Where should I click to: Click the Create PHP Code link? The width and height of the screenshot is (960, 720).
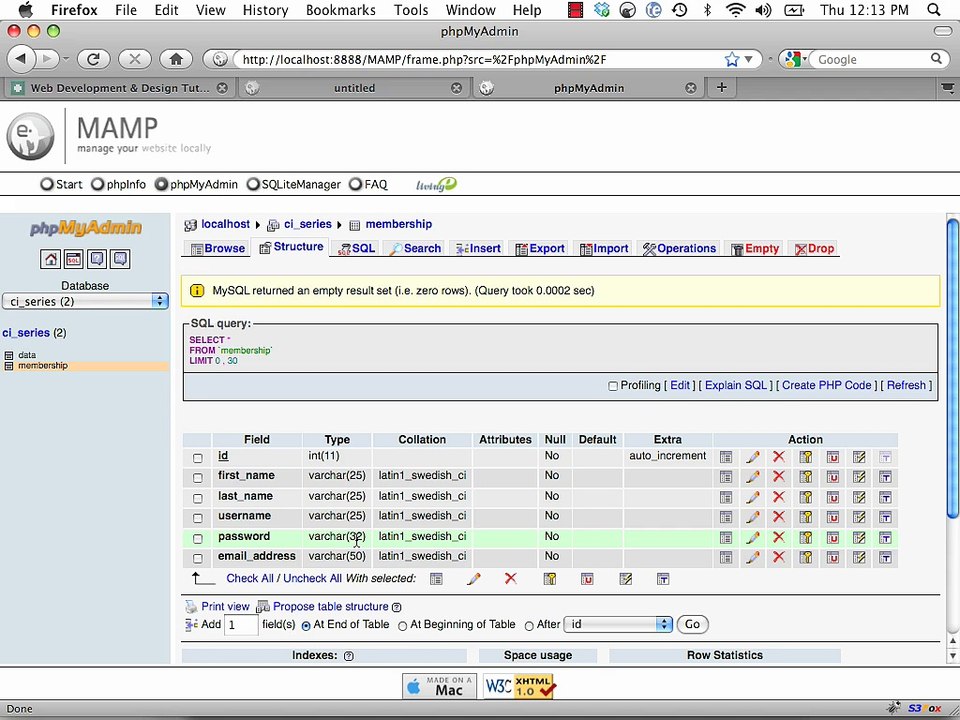pos(827,385)
